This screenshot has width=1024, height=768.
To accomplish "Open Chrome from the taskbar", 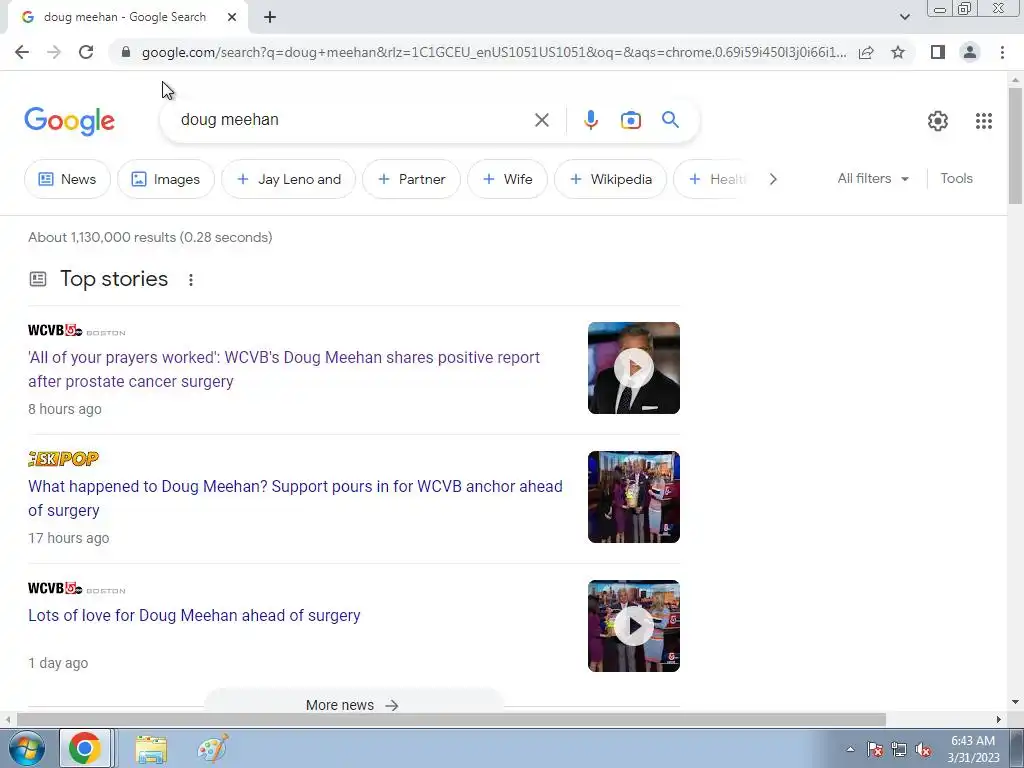I will coord(85,748).
